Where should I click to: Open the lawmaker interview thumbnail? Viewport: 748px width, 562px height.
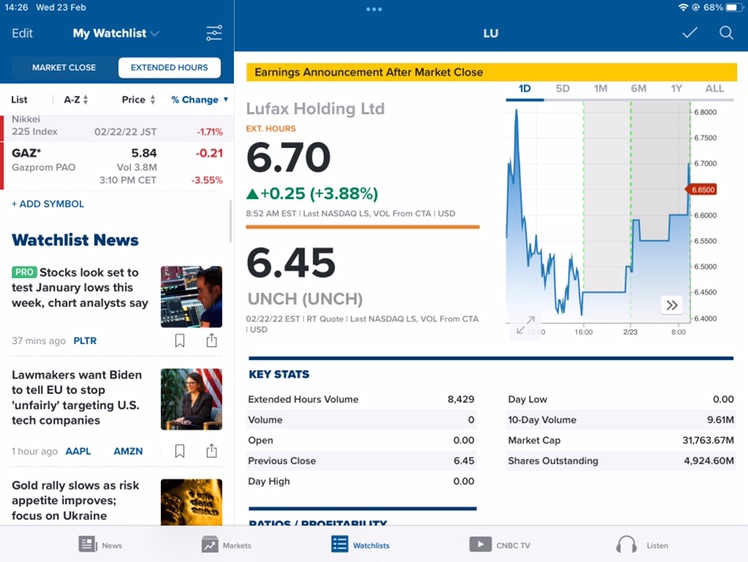[191, 399]
